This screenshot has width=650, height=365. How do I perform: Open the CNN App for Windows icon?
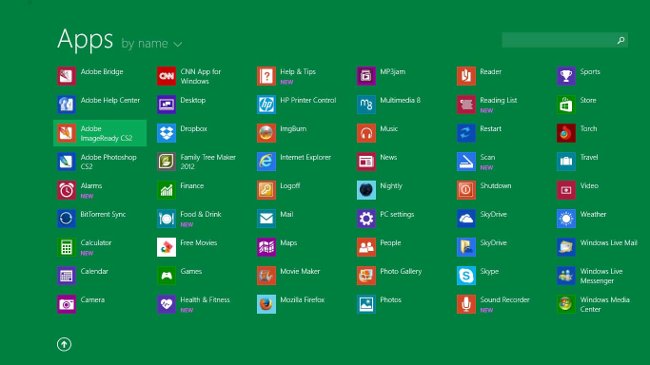166,76
